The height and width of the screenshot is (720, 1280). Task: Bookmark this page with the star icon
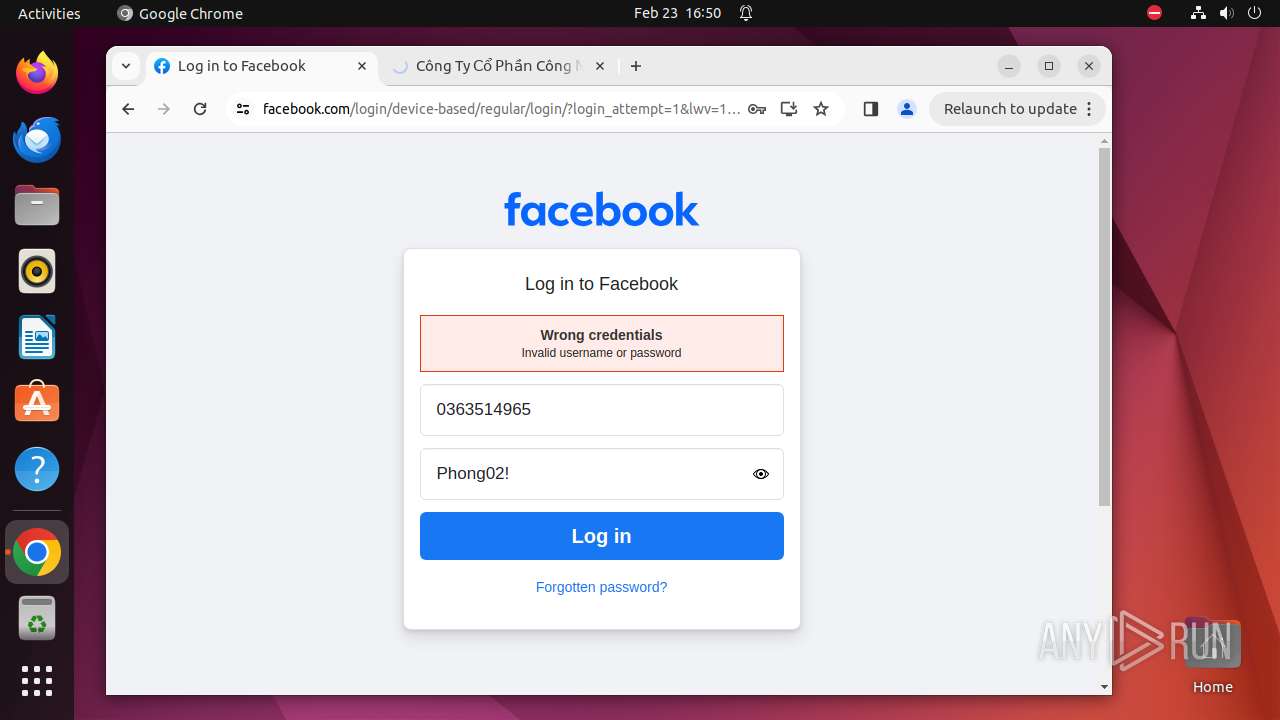821,109
